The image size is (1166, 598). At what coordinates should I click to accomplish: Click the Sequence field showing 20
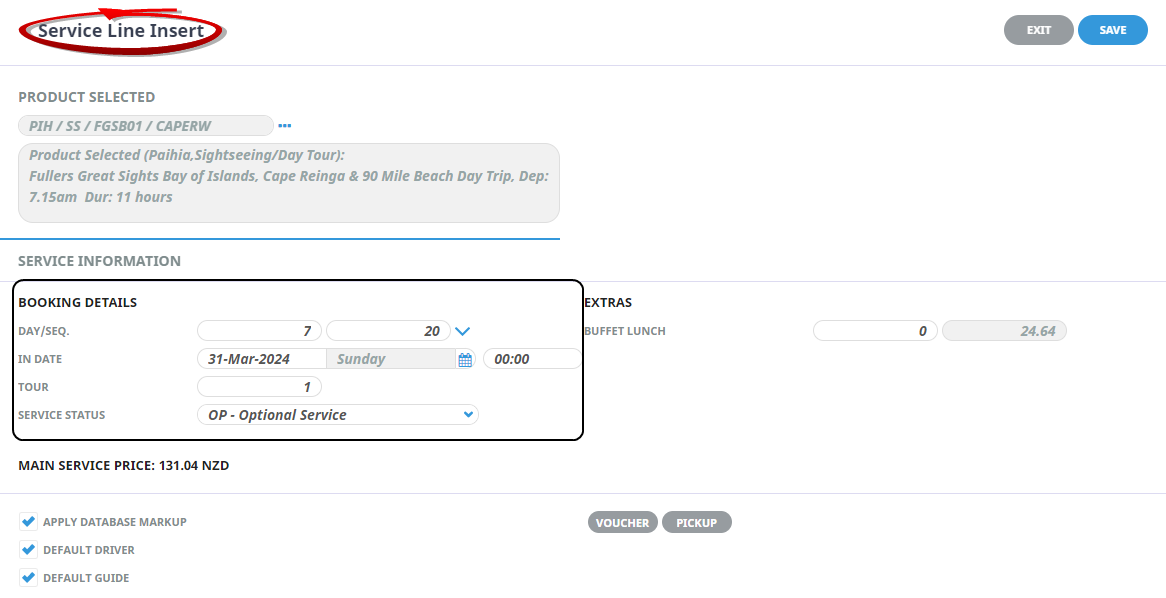point(388,331)
